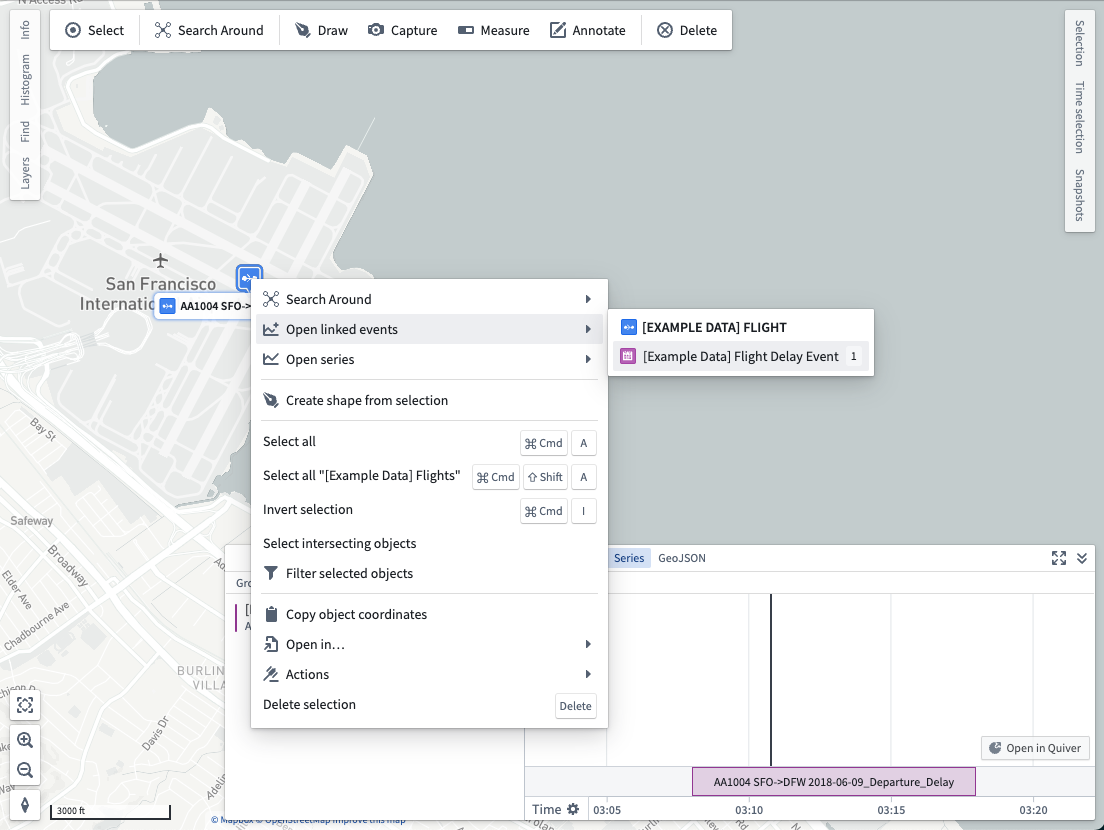Open the Annotate tool
This screenshot has width=1104, height=830.
588,30
